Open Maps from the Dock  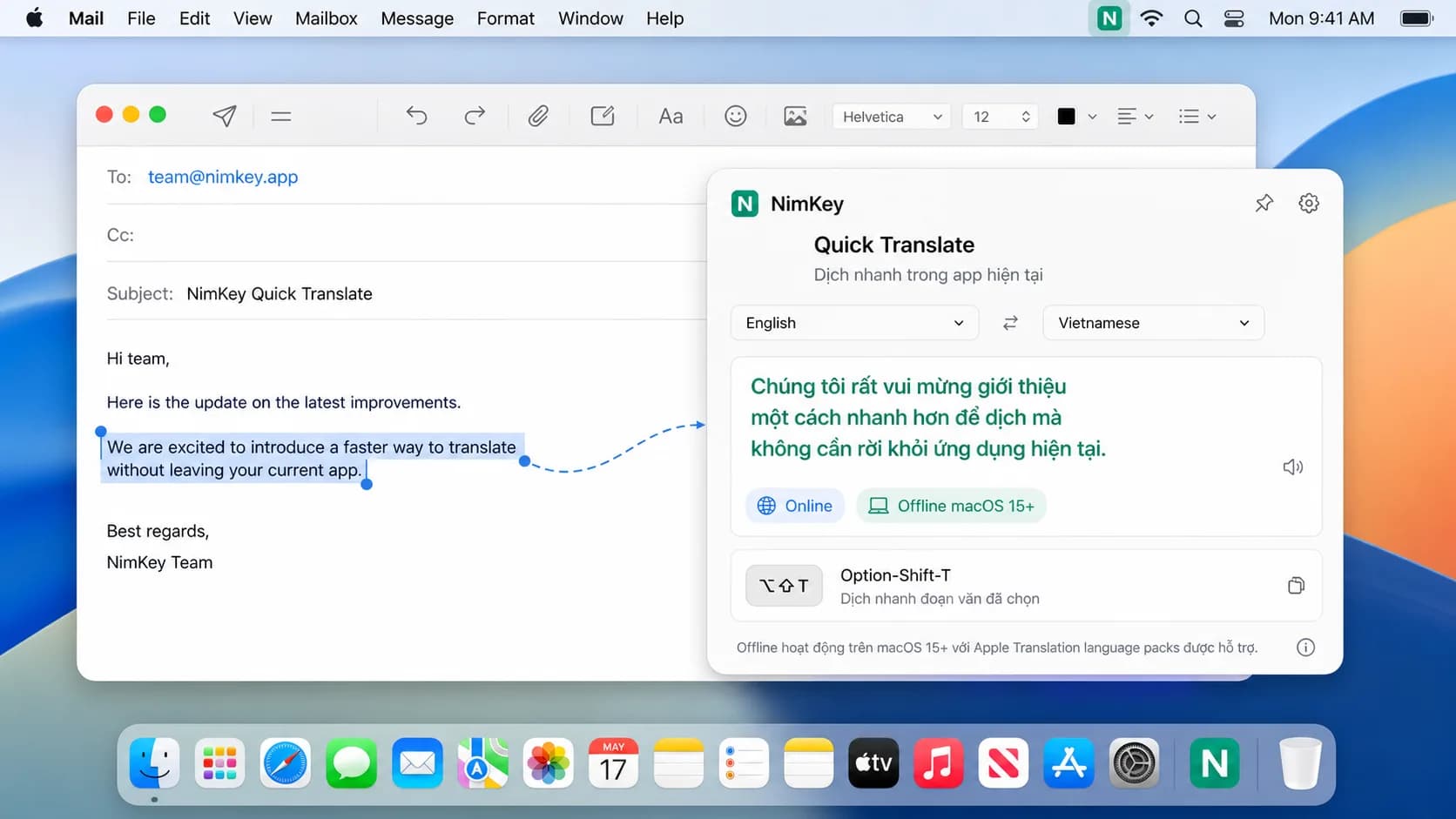tap(482, 763)
